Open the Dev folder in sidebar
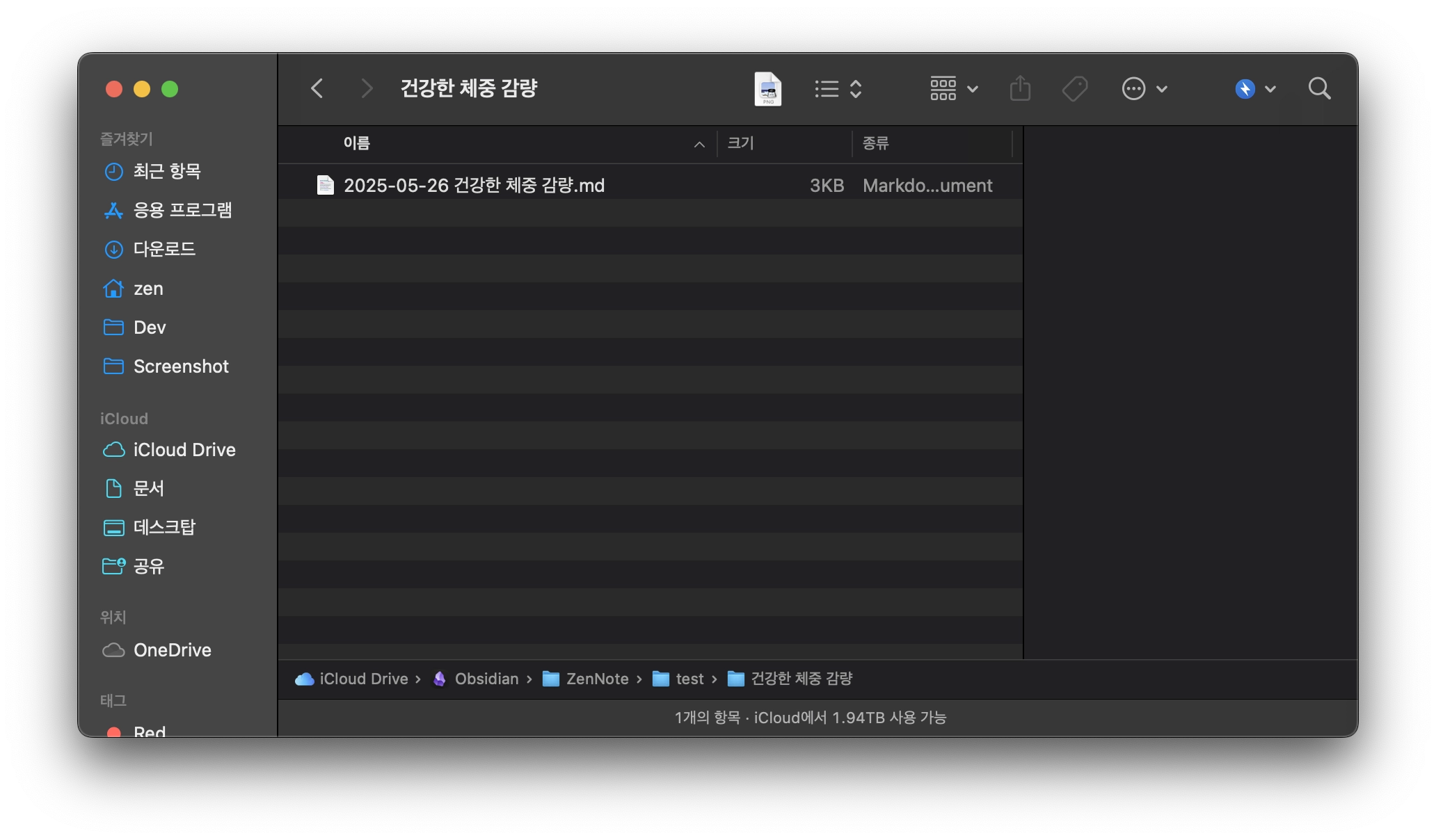Viewport: 1436px width, 840px height. (150, 328)
